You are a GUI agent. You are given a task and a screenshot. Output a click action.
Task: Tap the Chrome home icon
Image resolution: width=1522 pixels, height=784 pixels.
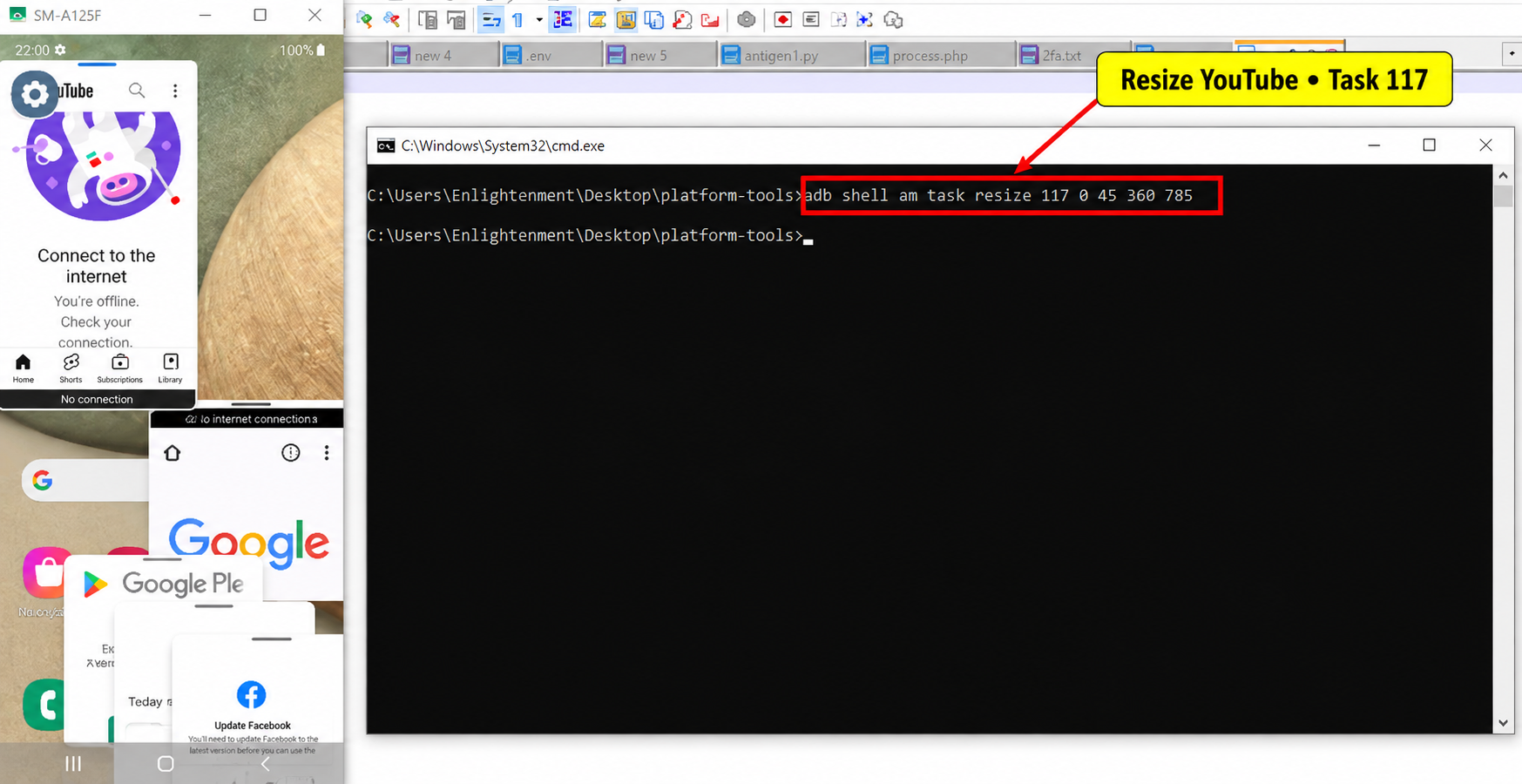coord(172,453)
